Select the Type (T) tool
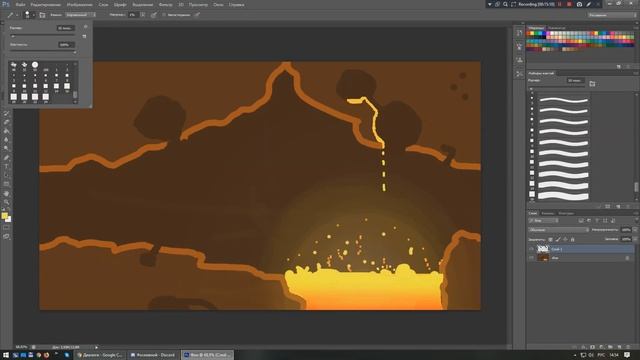 pyautogui.click(x=7, y=167)
